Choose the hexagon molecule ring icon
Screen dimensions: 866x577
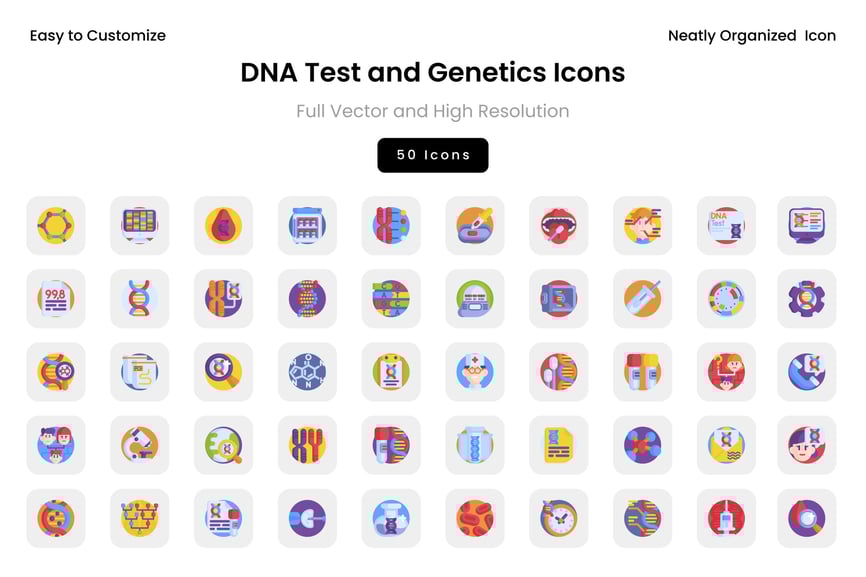[56, 225]
